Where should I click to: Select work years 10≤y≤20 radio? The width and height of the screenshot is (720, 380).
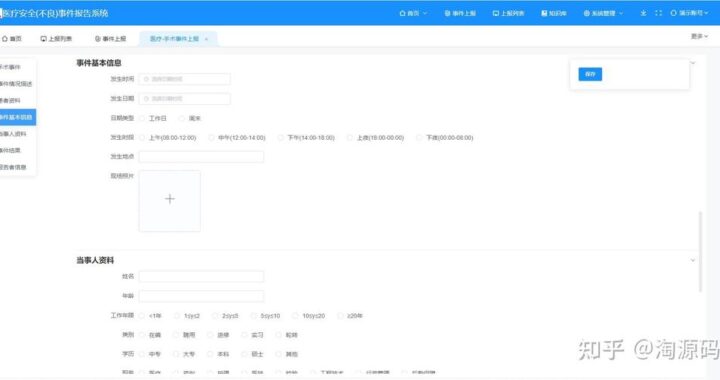296,316
